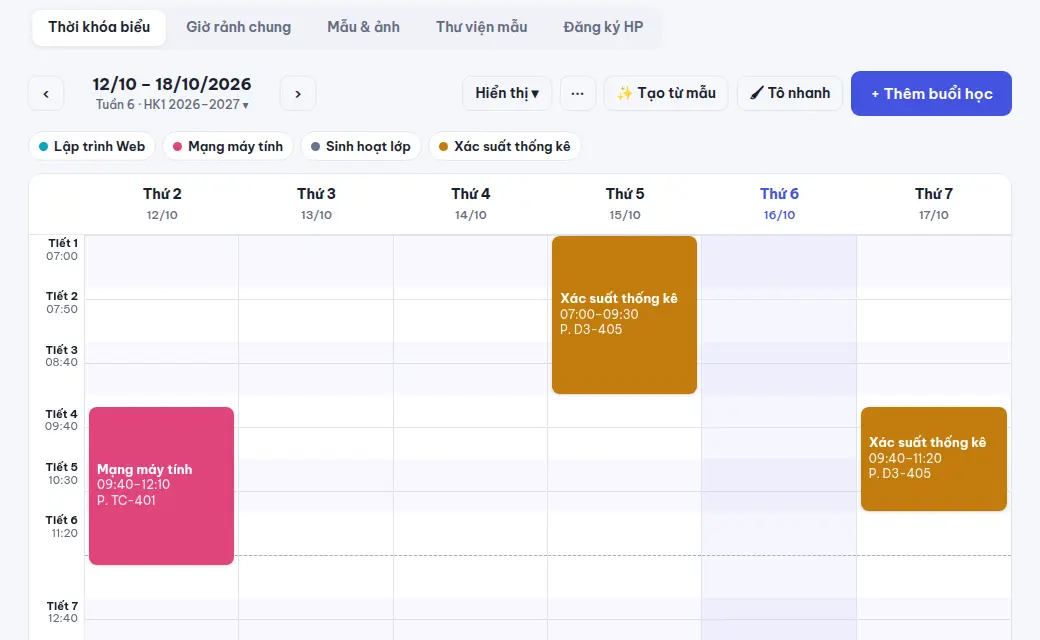This screenshot has height=640, width=1040.
Task: Activate Tô nhanh brush tool
Action: [790, 94]
